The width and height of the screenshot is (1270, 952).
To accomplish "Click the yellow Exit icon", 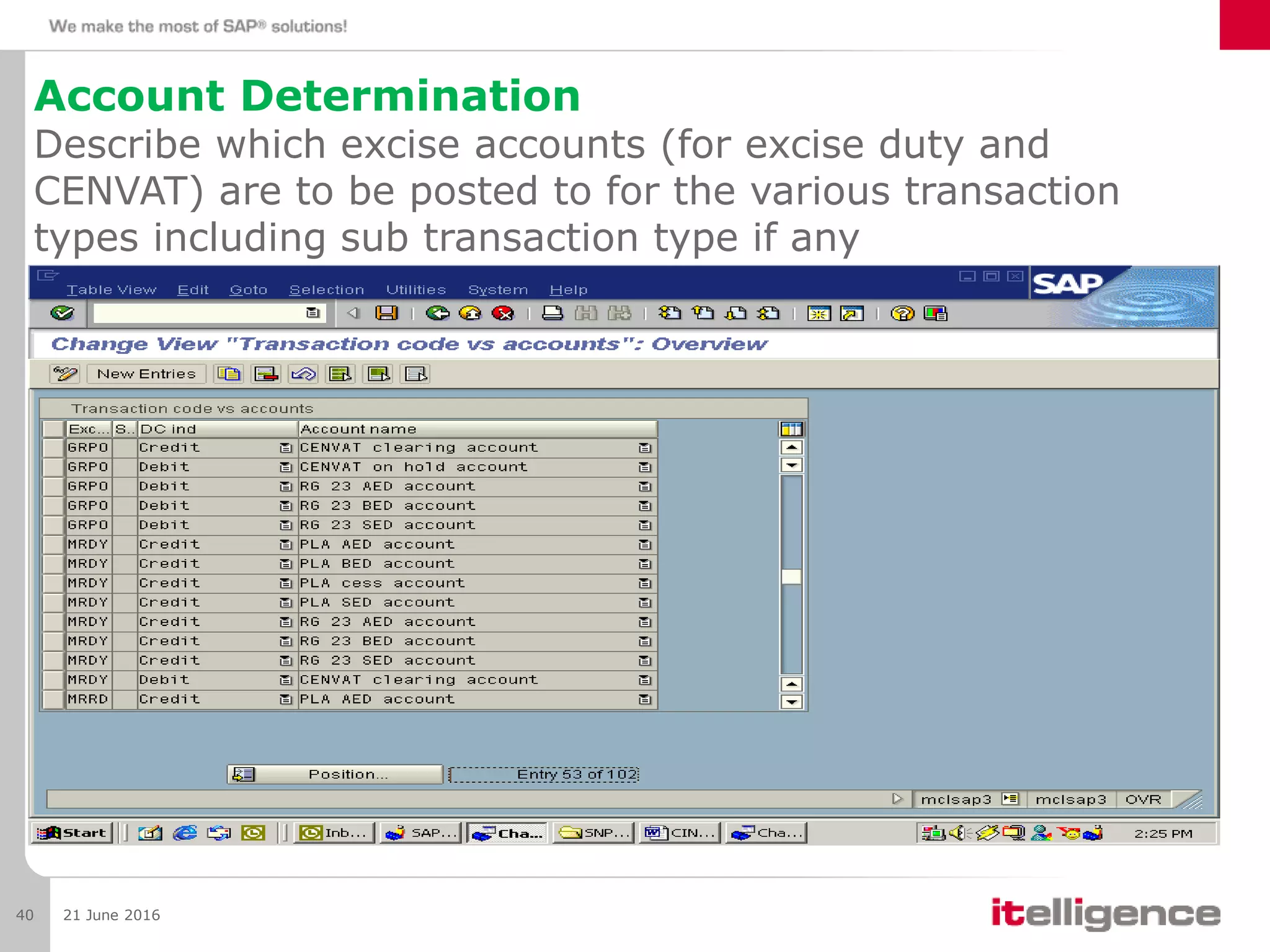I will 471,314.
